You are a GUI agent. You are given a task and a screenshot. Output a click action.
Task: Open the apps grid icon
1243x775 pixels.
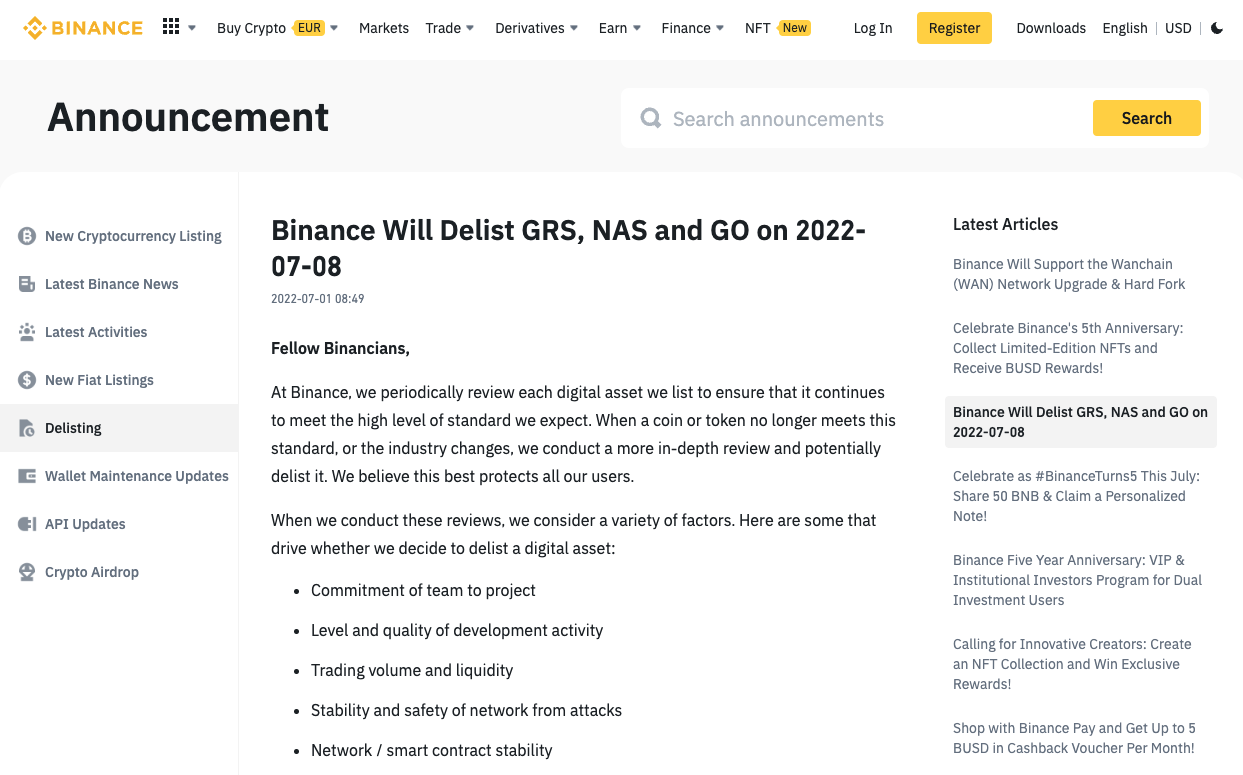pyautogui.click(x=171, y=27)
